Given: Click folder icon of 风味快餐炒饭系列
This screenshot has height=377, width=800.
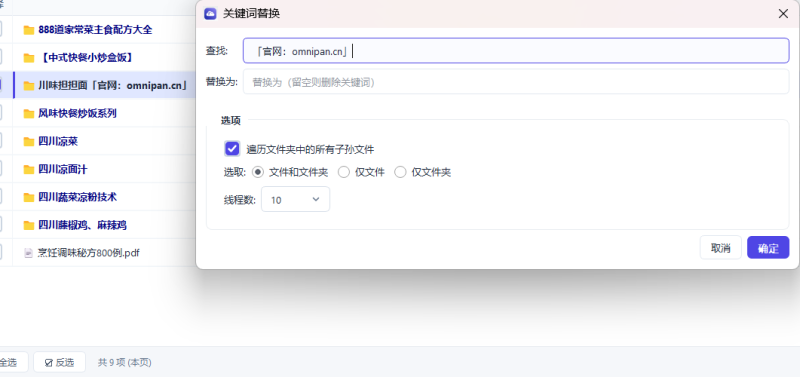Looking at the screenshot, I should point(29,113).
